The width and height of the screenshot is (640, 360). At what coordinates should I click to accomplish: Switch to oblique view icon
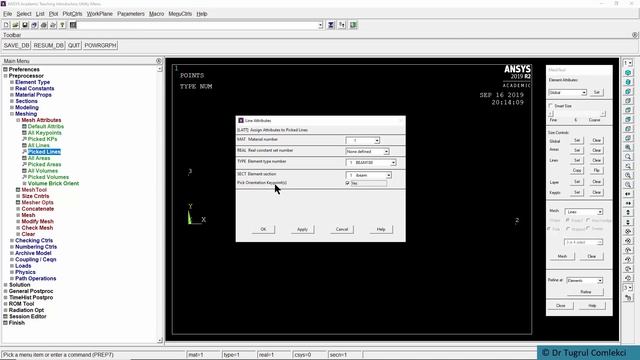[x=628, y=82]
